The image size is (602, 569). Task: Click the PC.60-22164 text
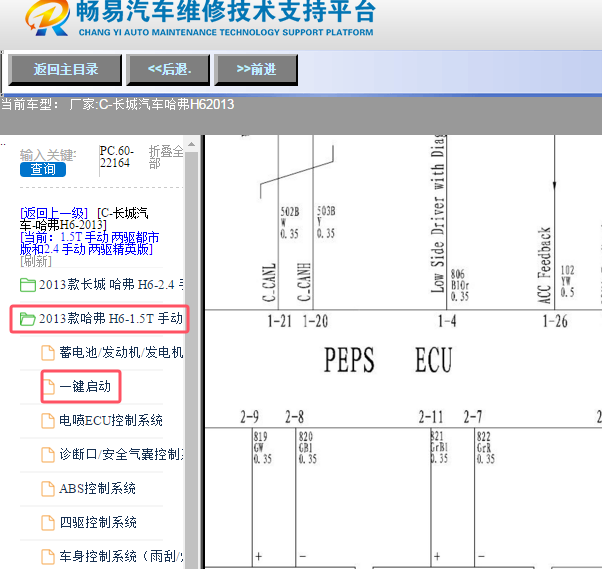(x=116, y=157)
